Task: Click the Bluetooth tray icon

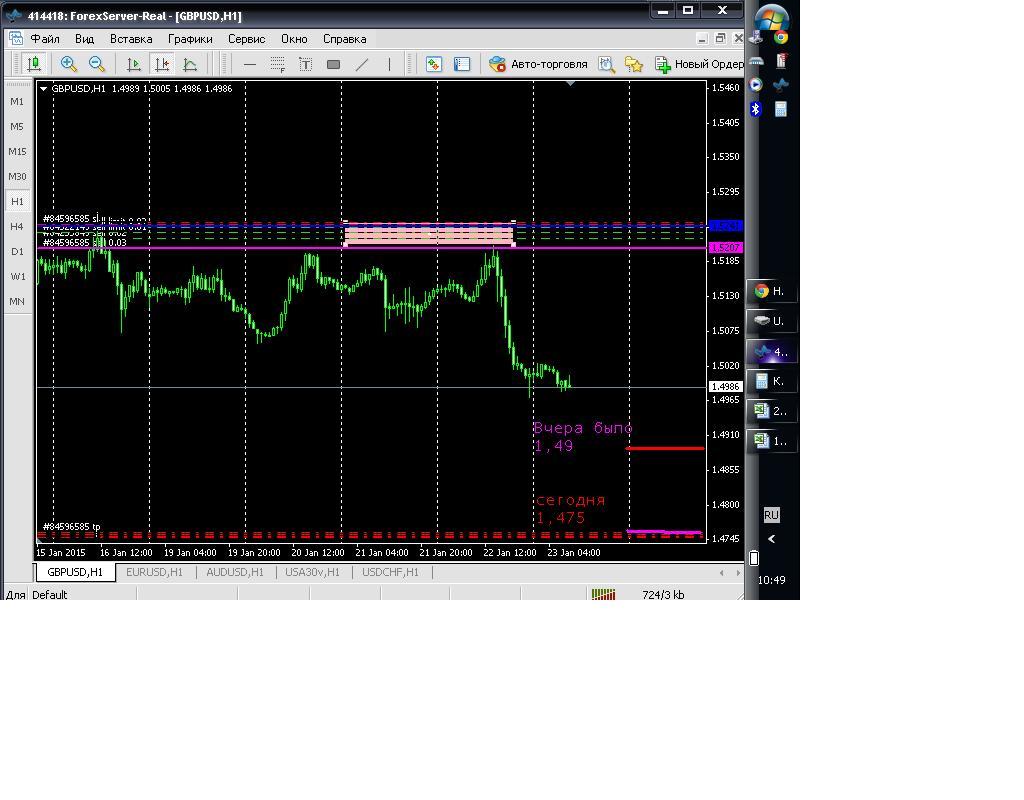Action: pos(756,109)
